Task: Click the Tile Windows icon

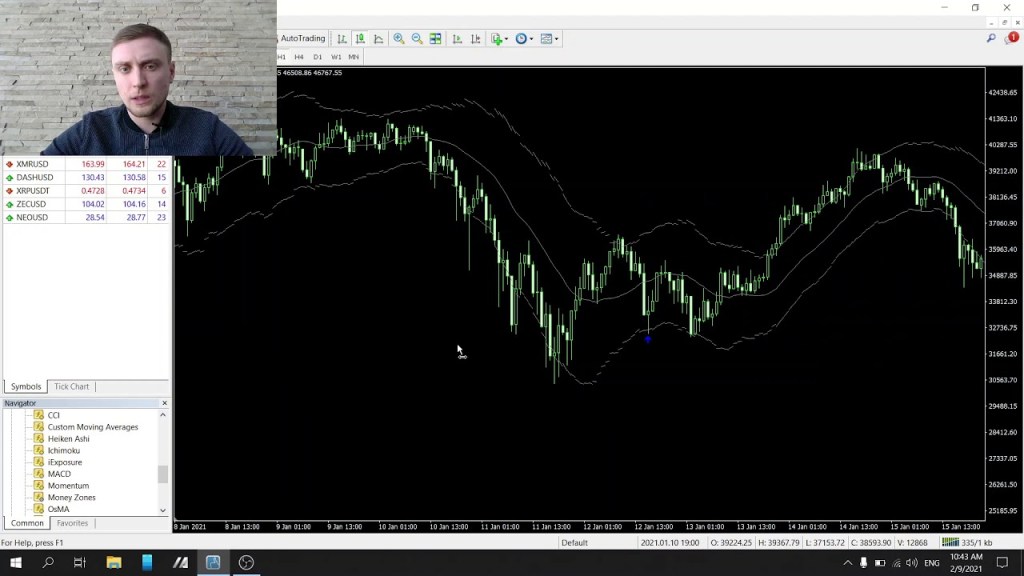Action: pyautogui.click(x=434, y=38)
